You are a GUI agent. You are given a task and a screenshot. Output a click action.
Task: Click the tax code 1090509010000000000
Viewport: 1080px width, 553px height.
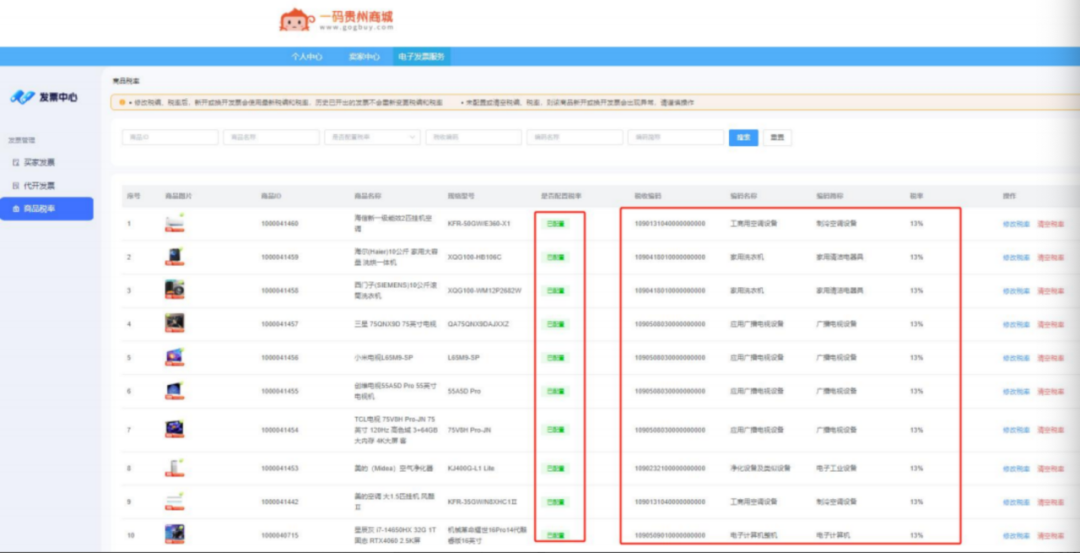669,535
